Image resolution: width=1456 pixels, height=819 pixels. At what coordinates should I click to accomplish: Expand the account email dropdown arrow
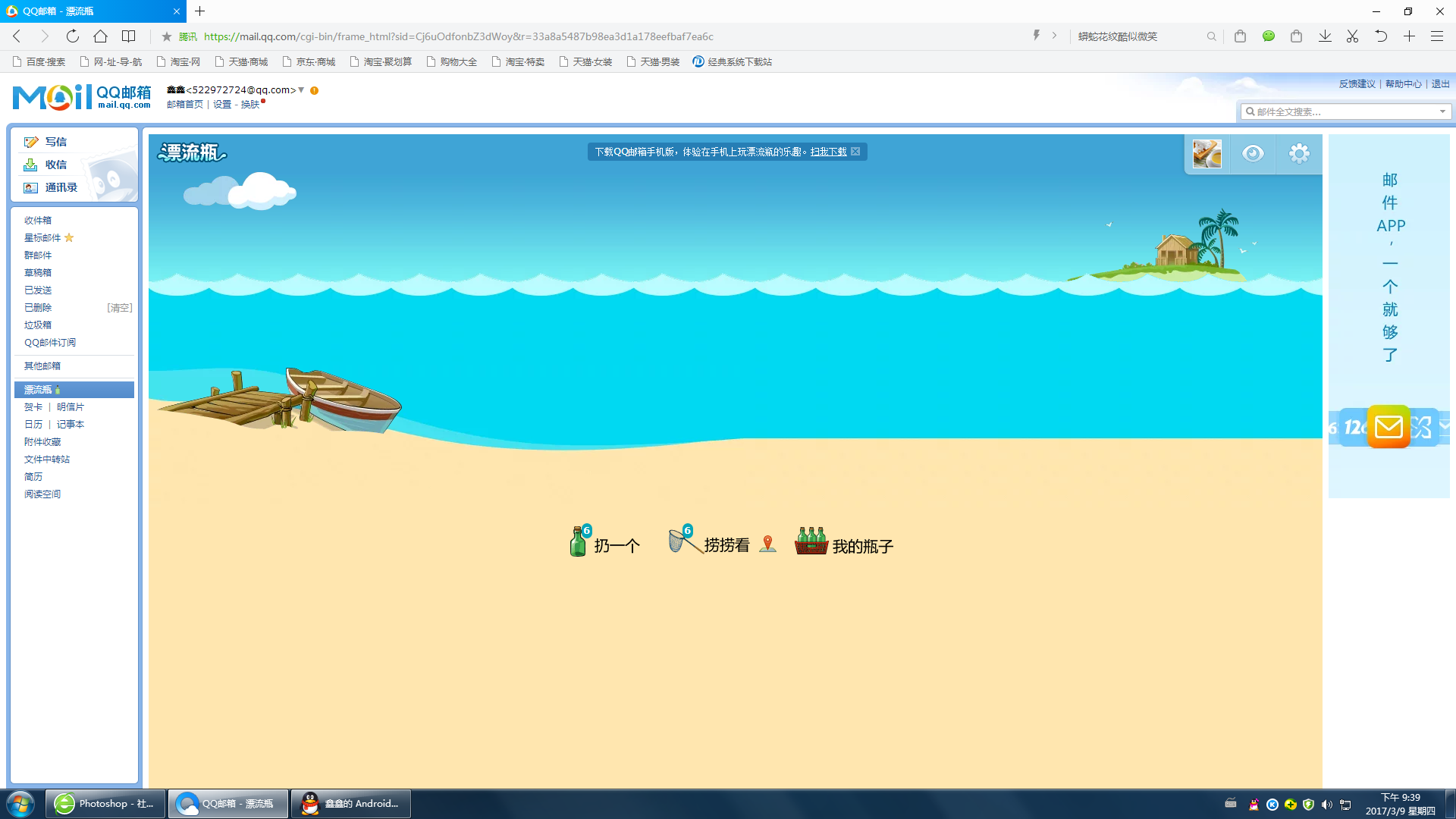(x=301, y=89)
